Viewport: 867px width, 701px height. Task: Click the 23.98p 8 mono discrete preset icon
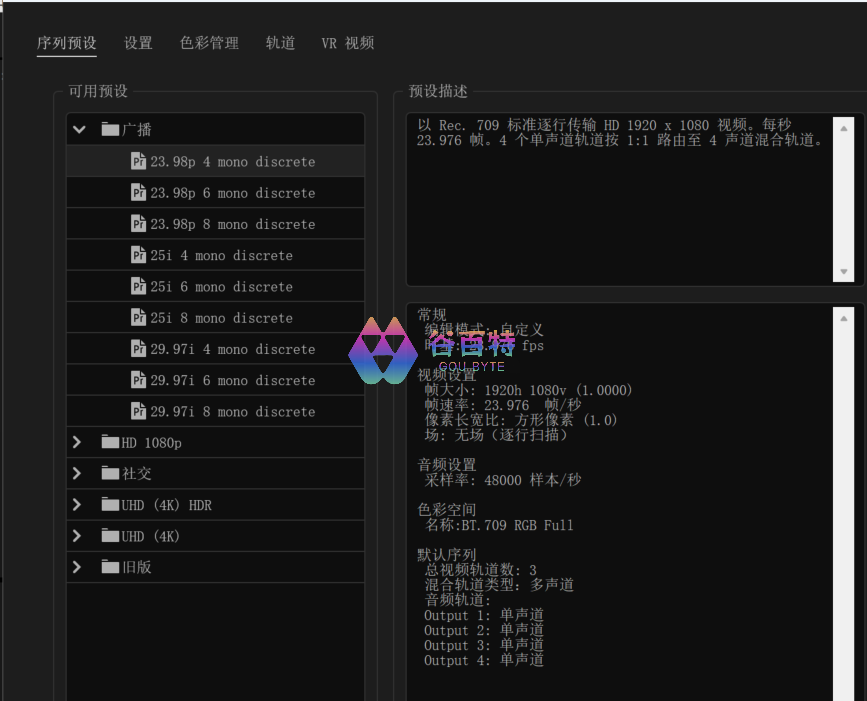(139, 224)
